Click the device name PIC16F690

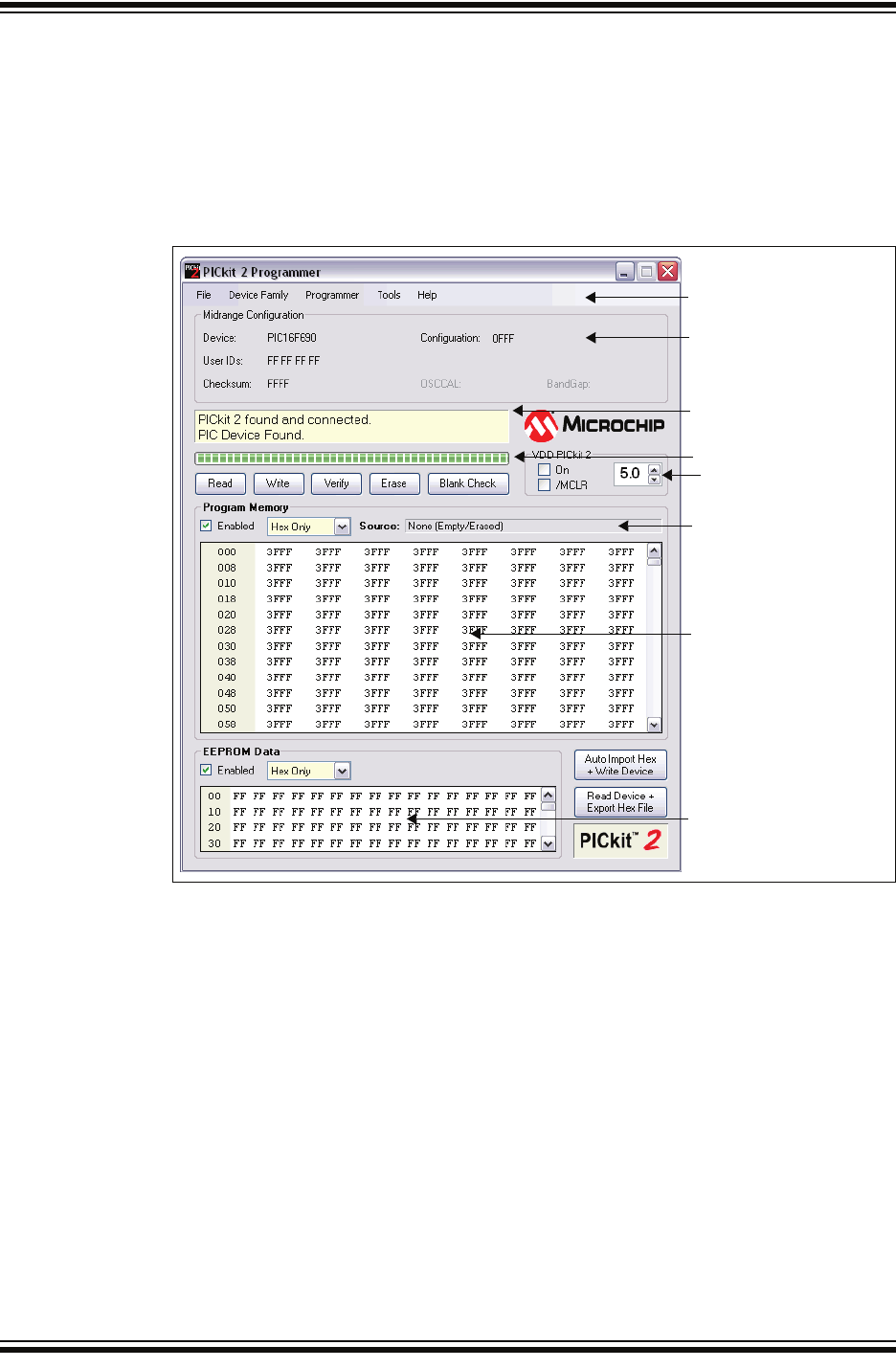pos(292,338)
